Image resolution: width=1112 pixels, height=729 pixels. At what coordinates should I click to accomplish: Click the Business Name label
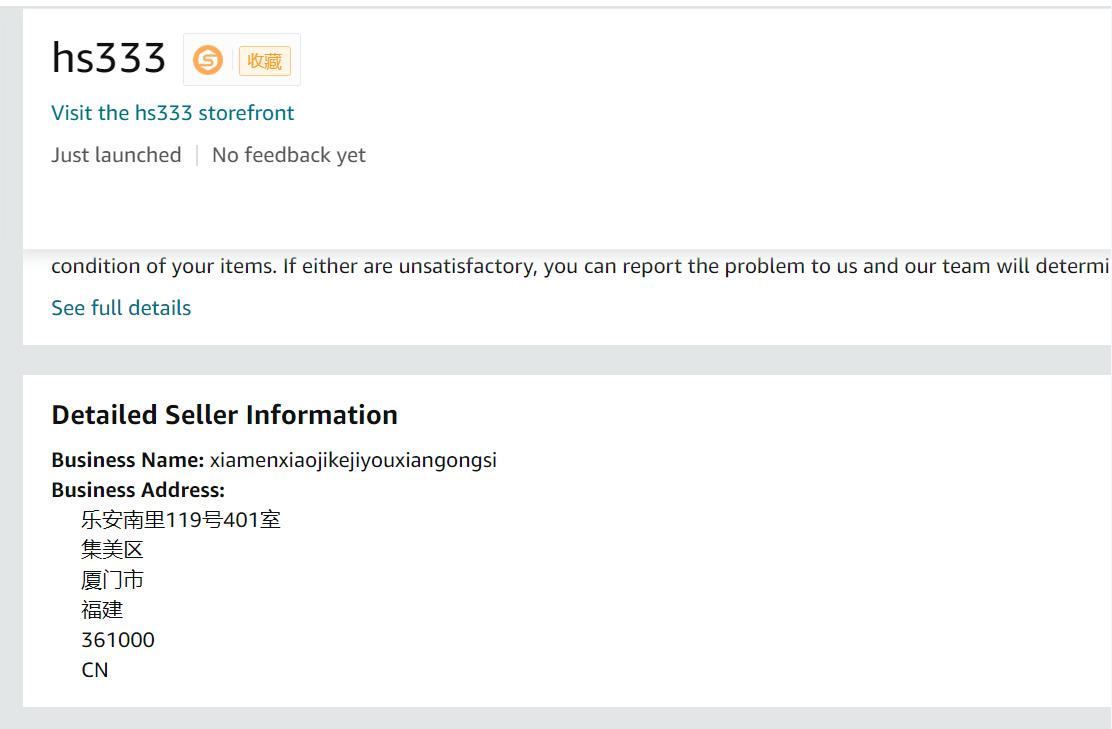coord(127,461)
